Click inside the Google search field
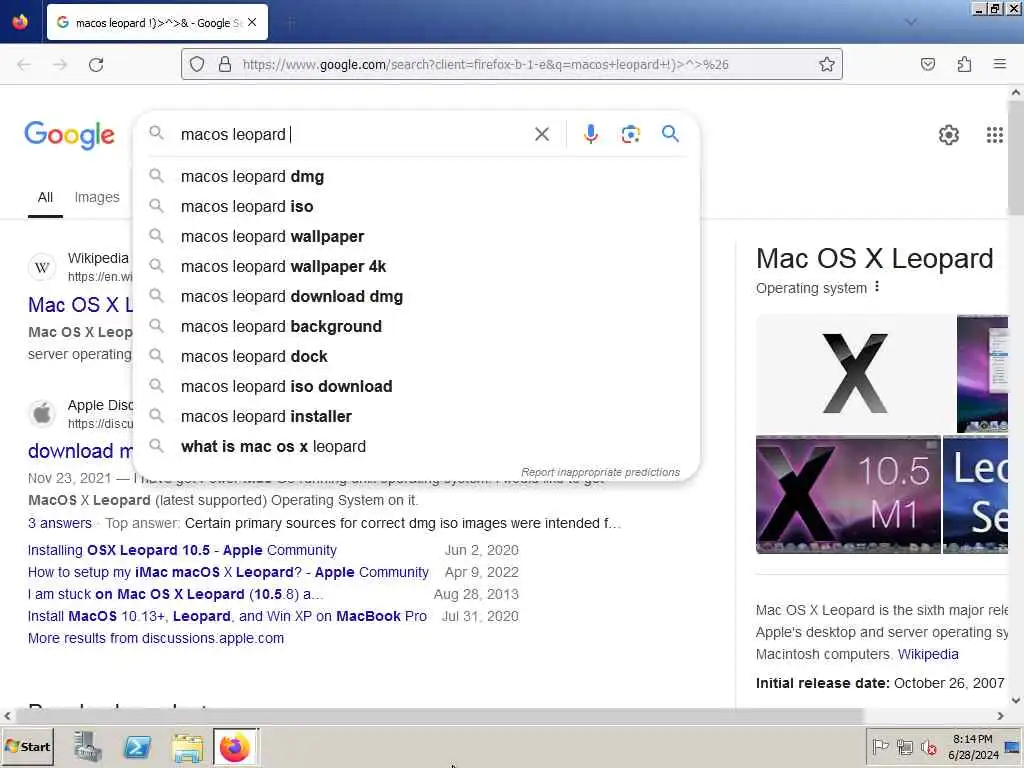This screenshot has width=1024, height=768. 353,135
